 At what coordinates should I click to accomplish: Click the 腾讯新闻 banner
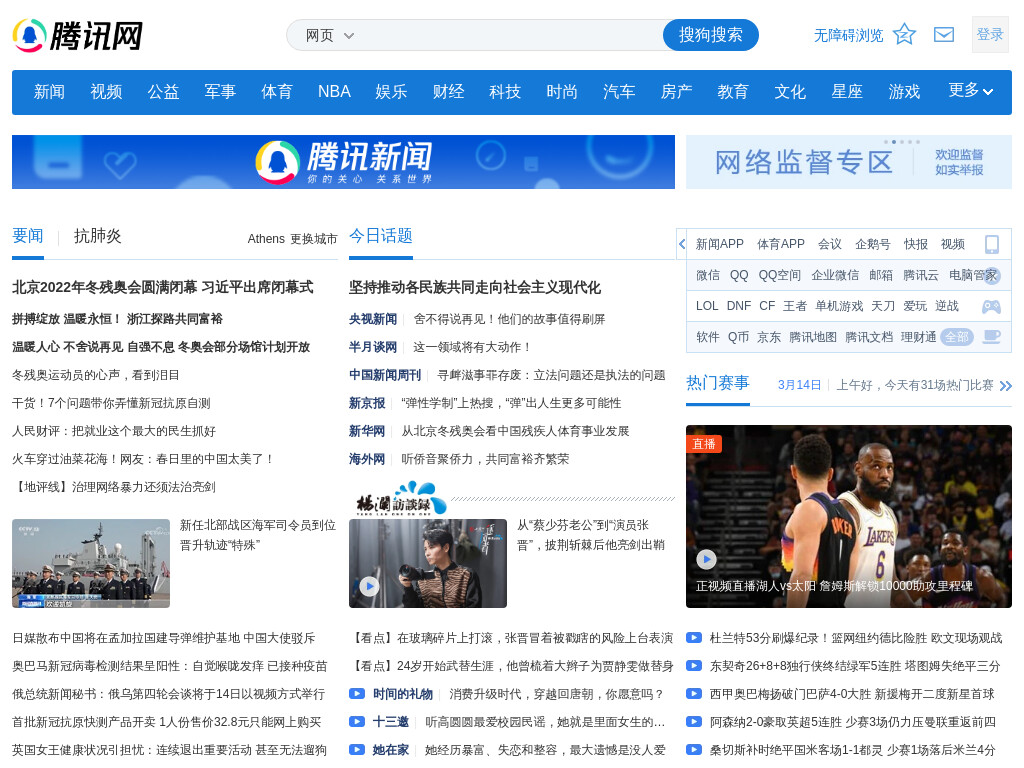coord(344,162)
